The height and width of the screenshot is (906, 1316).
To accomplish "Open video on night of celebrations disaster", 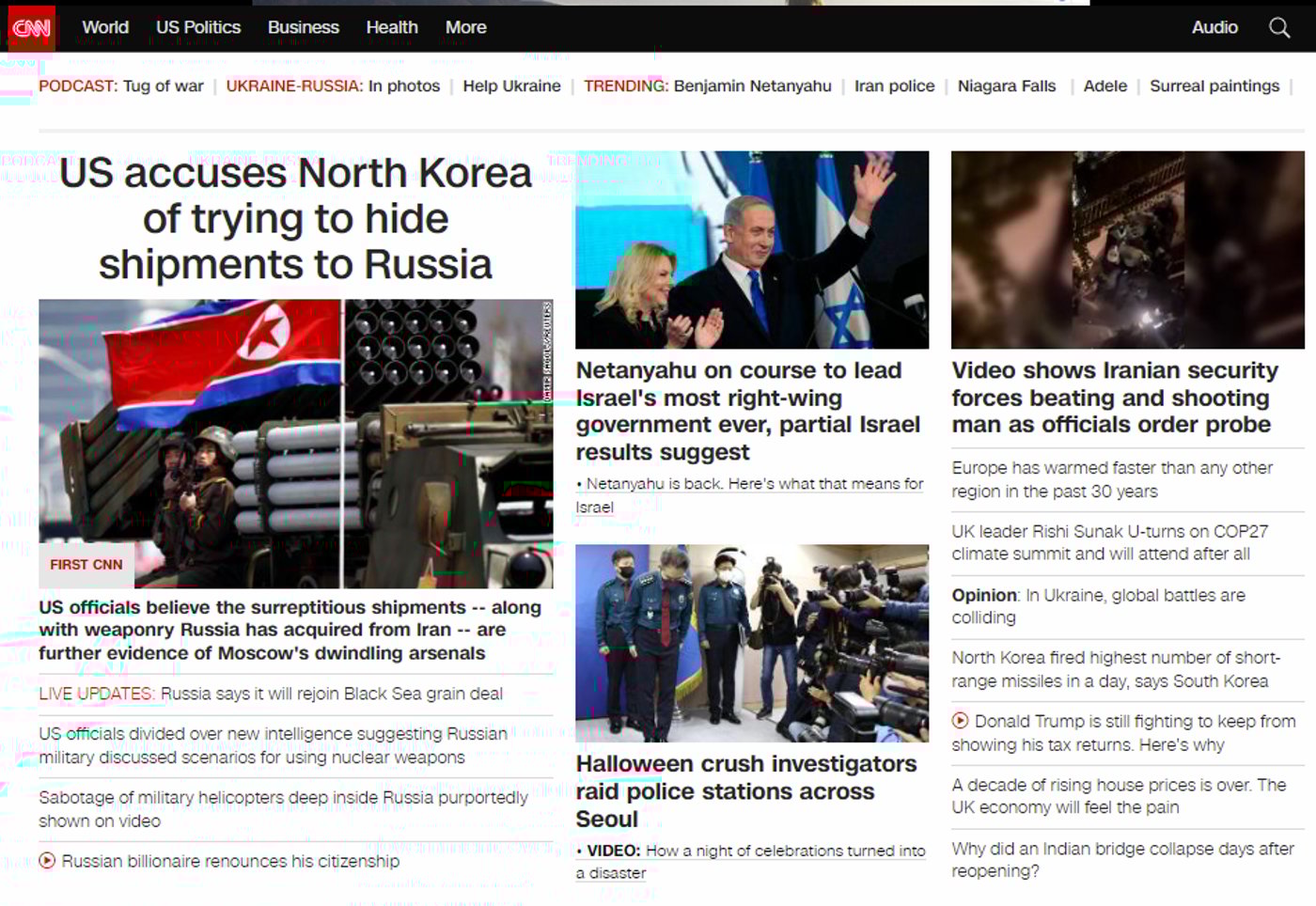I will pos(750,861).
